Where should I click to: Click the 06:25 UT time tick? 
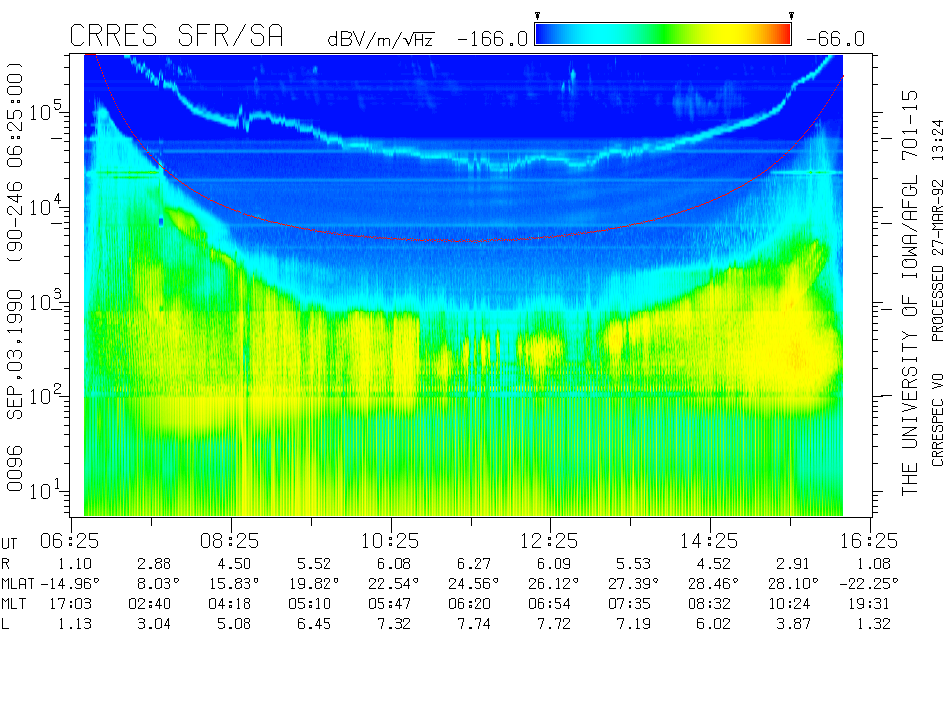69,541
